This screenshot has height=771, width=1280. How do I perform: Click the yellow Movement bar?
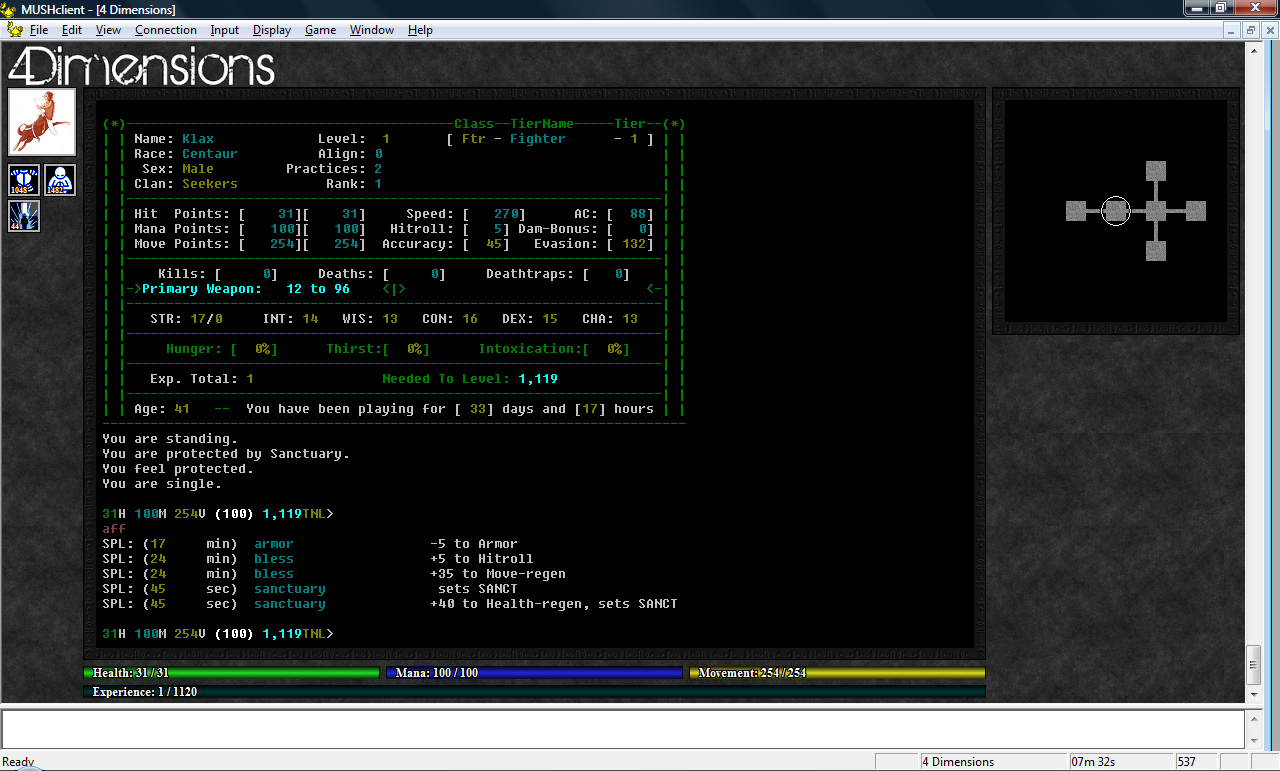(x=837, y=673)
